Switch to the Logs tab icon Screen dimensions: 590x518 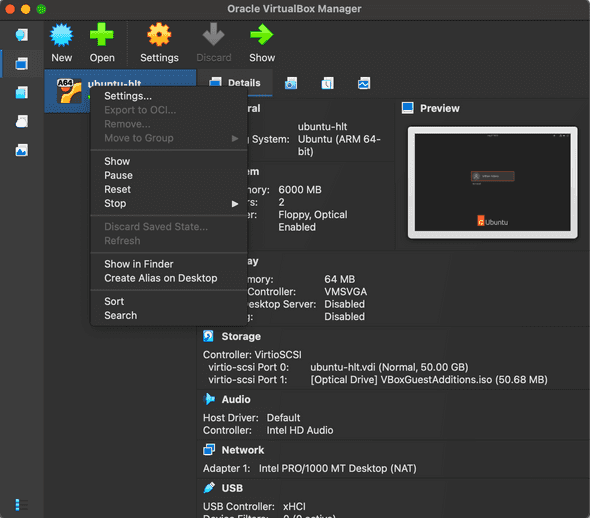[x=327, y=83]
